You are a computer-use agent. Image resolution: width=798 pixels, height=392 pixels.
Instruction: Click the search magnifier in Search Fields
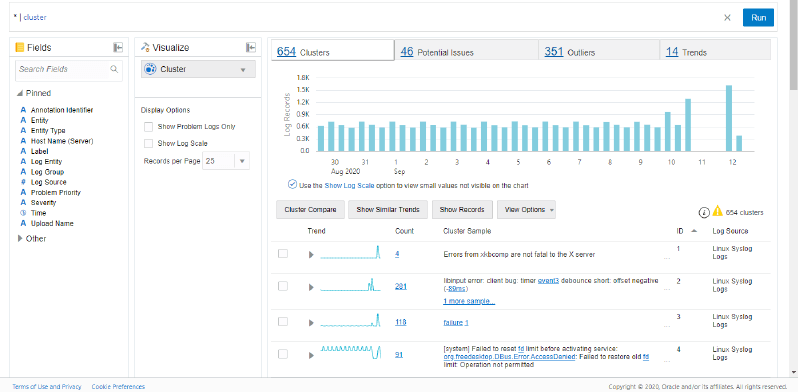coord(114,69)
